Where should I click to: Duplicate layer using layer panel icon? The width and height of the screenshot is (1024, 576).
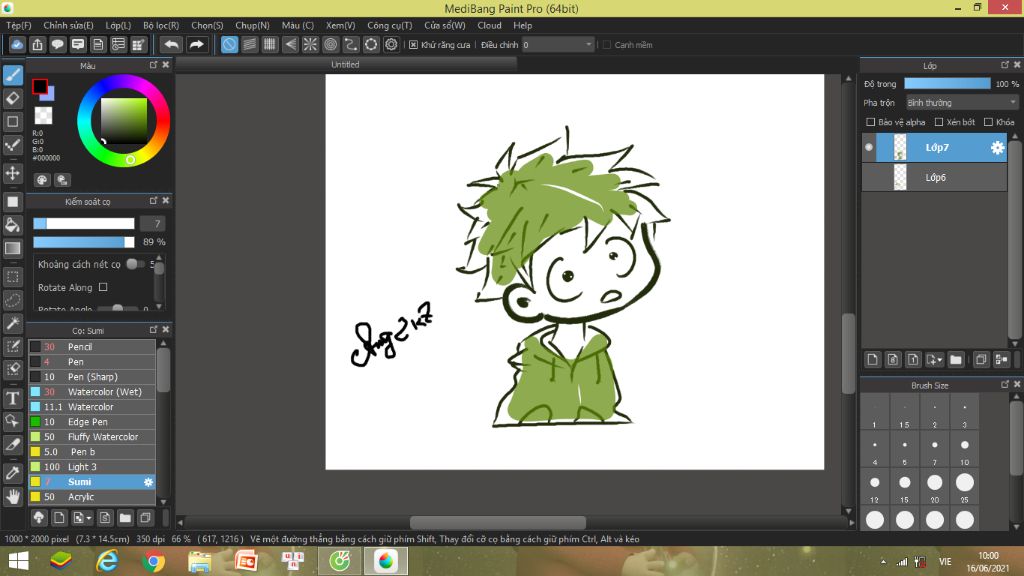981,359
